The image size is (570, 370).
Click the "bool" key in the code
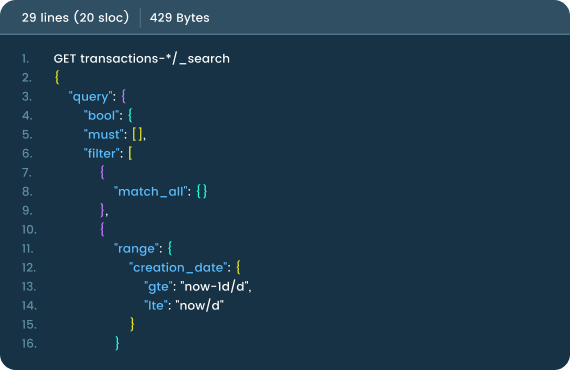coord(101,116)
